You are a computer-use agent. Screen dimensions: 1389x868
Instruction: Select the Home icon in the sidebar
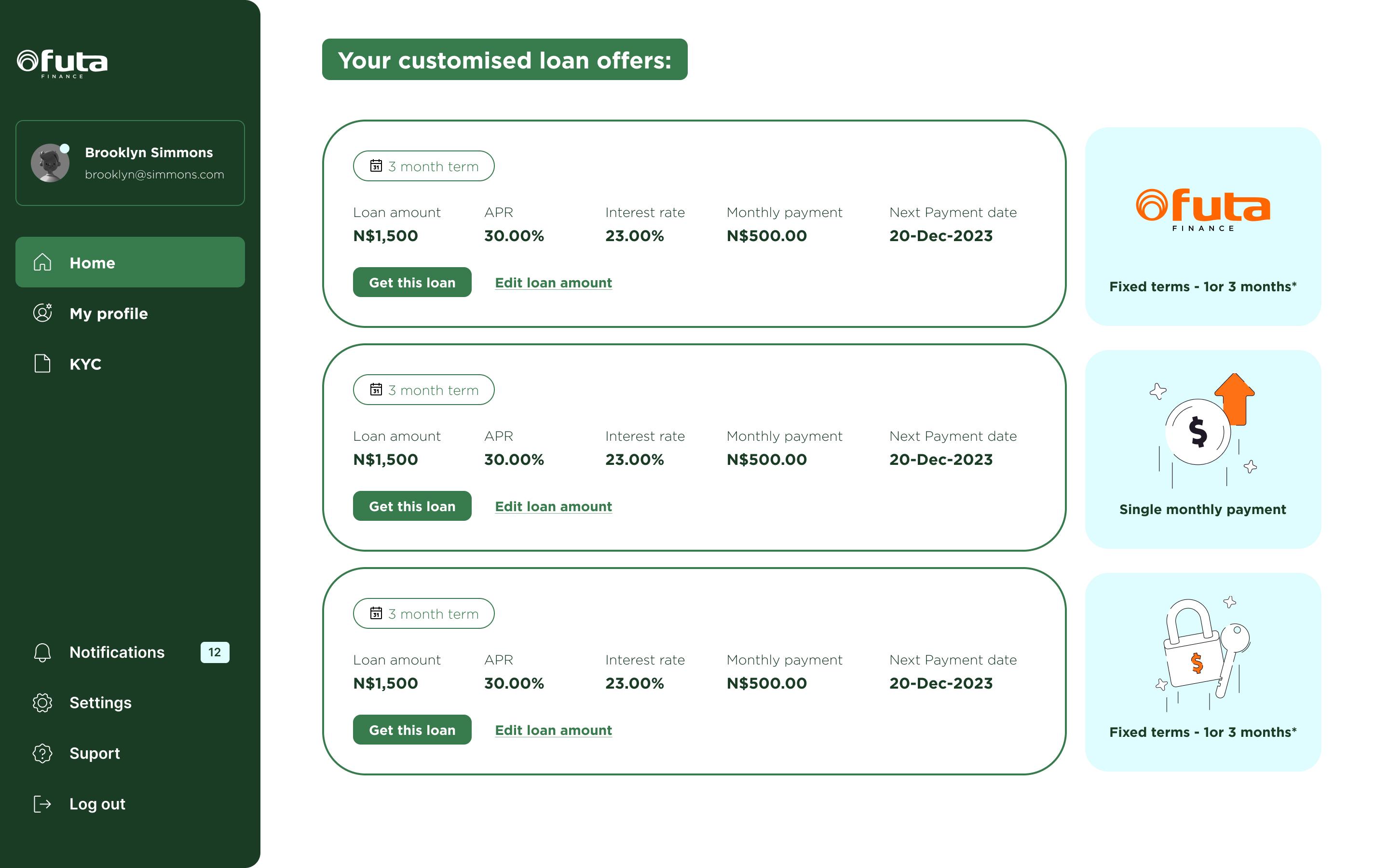(x=42, y=262)
